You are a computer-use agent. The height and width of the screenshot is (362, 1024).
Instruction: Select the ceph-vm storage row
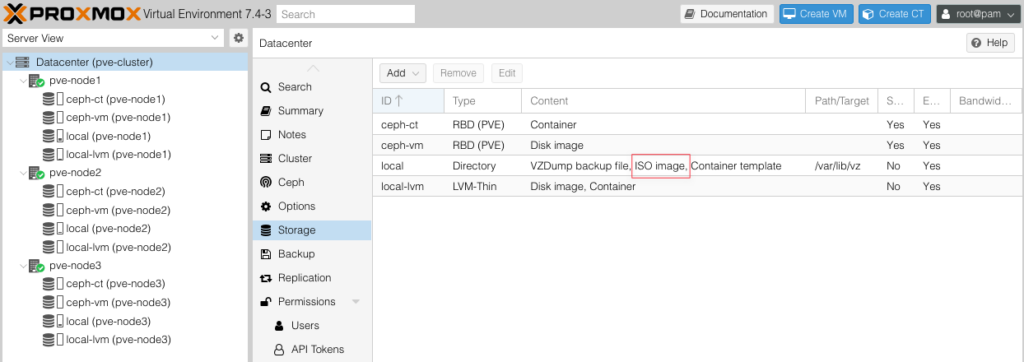click(x=697, y=145)
